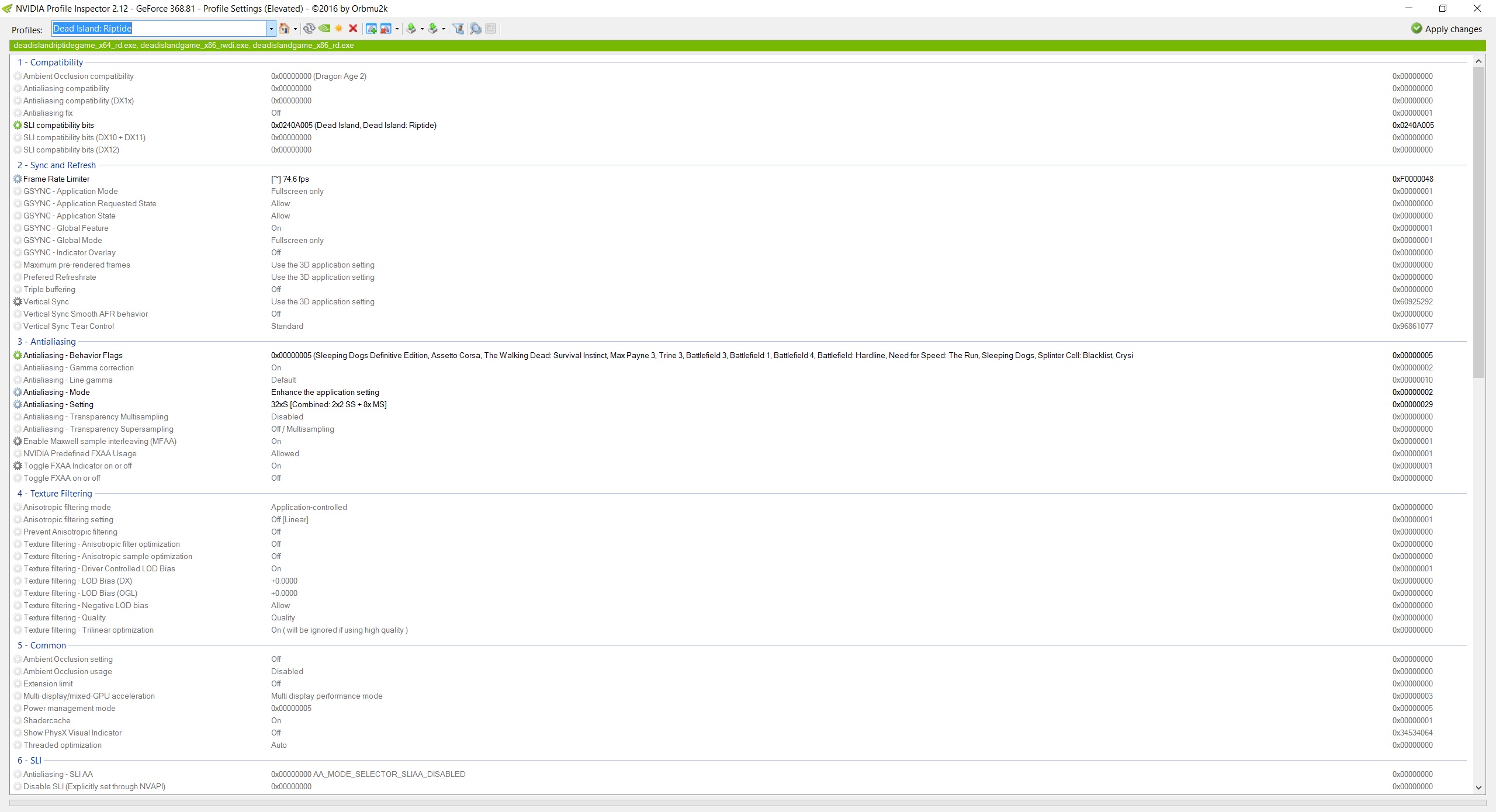This screenshot has height=812, width=1496.
Task: Click the Vertical Sync setting value
Action: (x=323, y=302)
